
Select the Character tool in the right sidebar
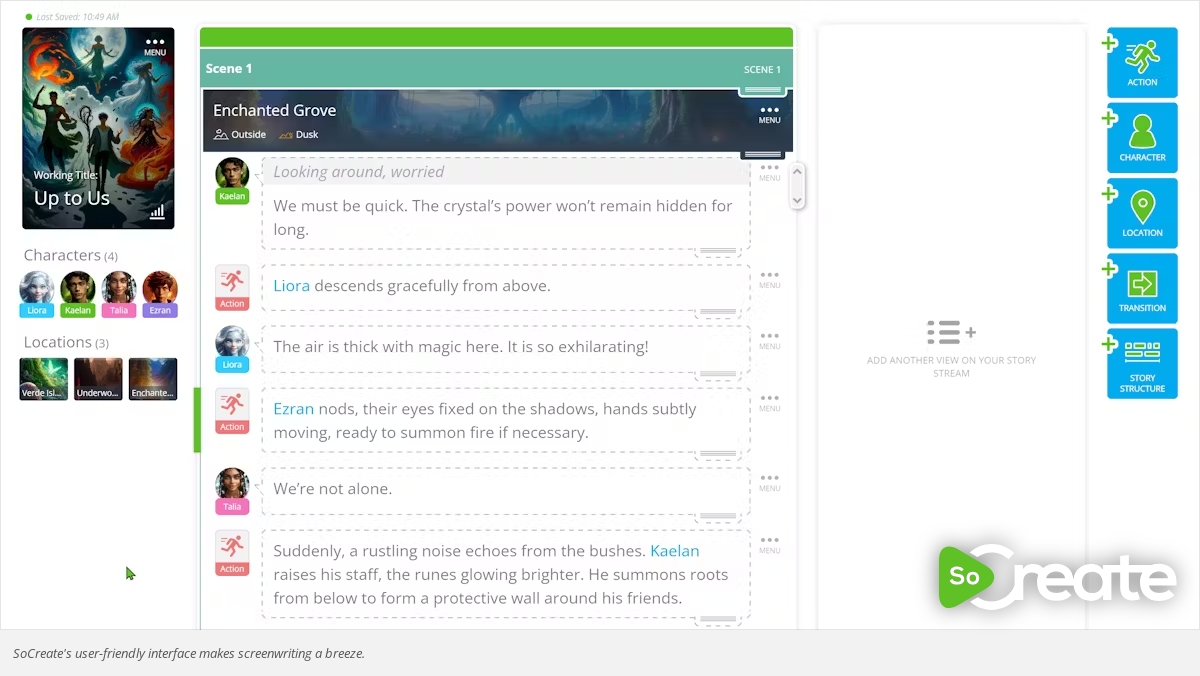1141,137
